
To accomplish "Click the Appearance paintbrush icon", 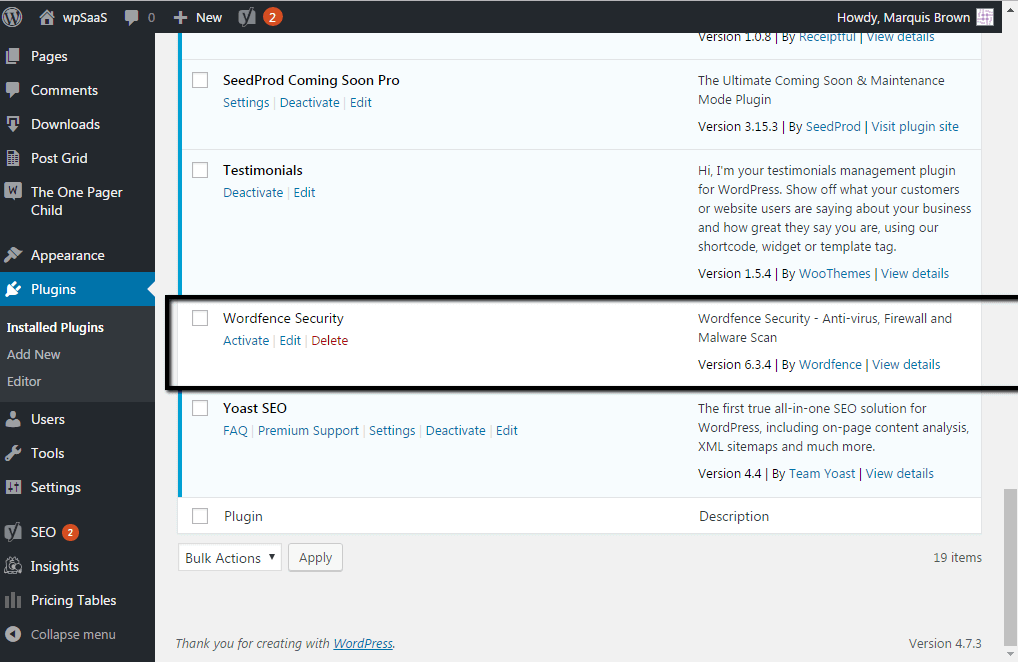I will [x=13, y=255].
